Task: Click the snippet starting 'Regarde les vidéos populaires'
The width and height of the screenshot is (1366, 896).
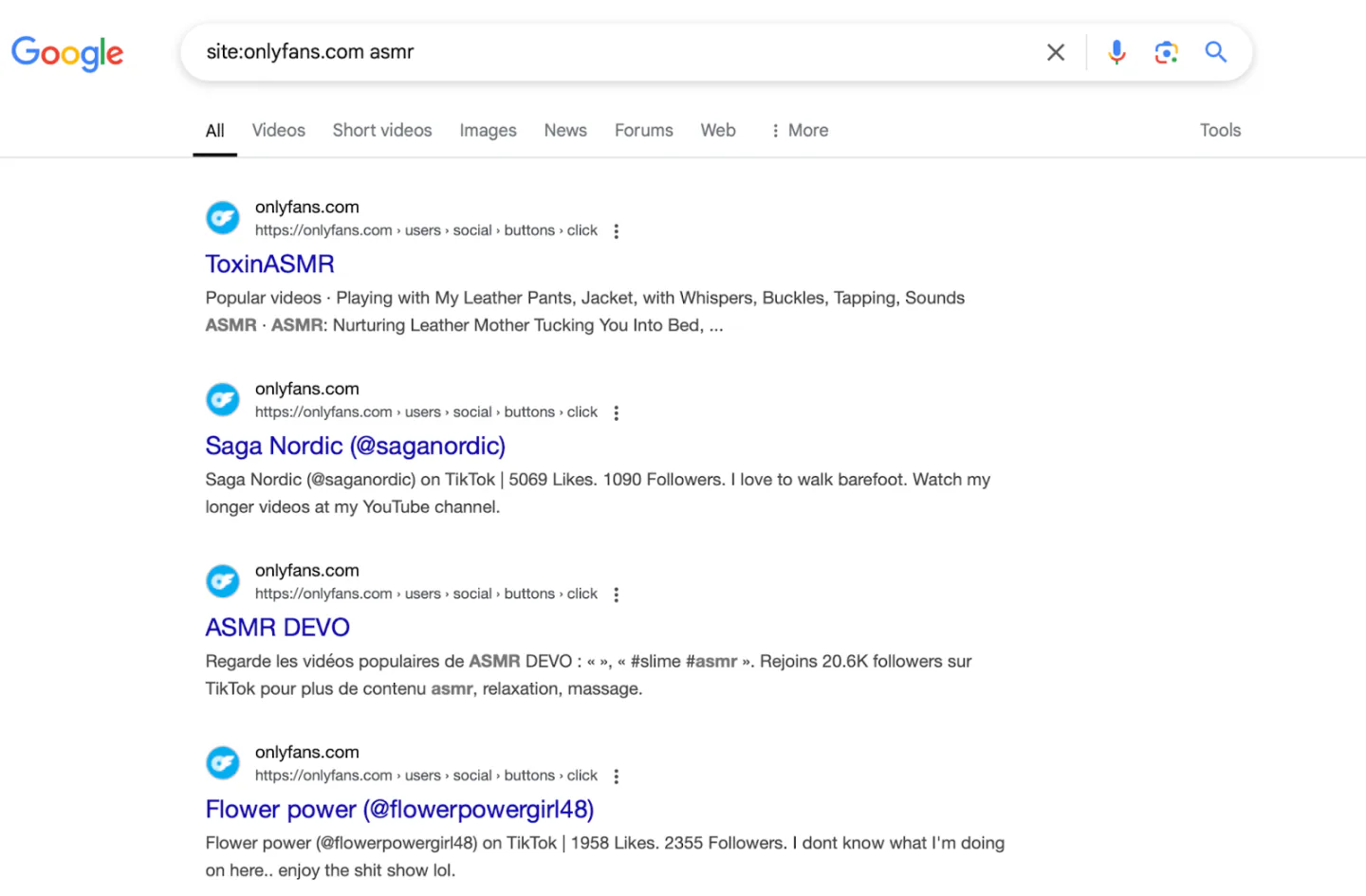Action: 588,675
